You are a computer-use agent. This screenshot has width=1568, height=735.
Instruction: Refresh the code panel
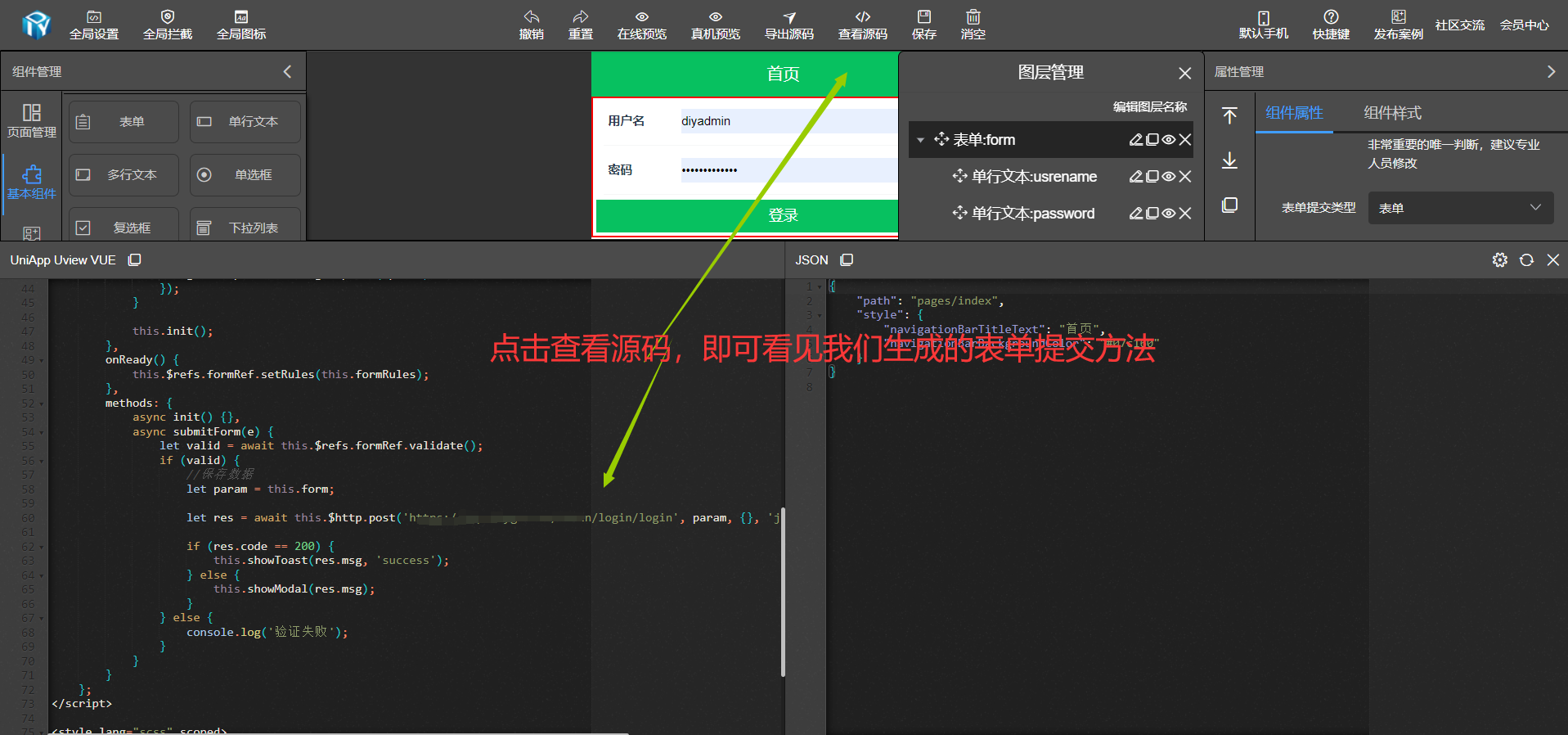pyautogui.click(x=1527, y=260)
